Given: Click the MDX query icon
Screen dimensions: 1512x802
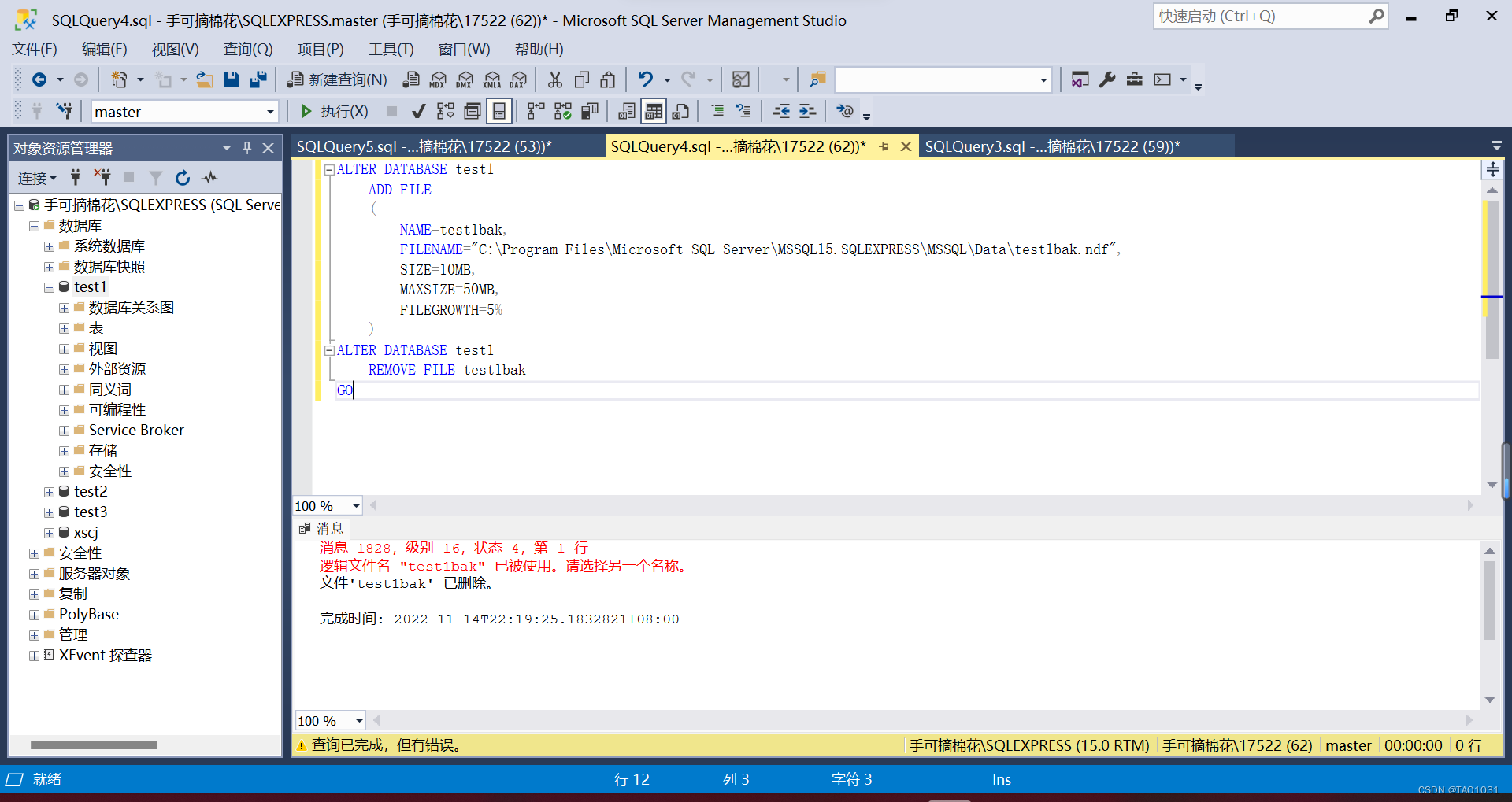Looking at the screenshot, I should [x=438, y=79].
